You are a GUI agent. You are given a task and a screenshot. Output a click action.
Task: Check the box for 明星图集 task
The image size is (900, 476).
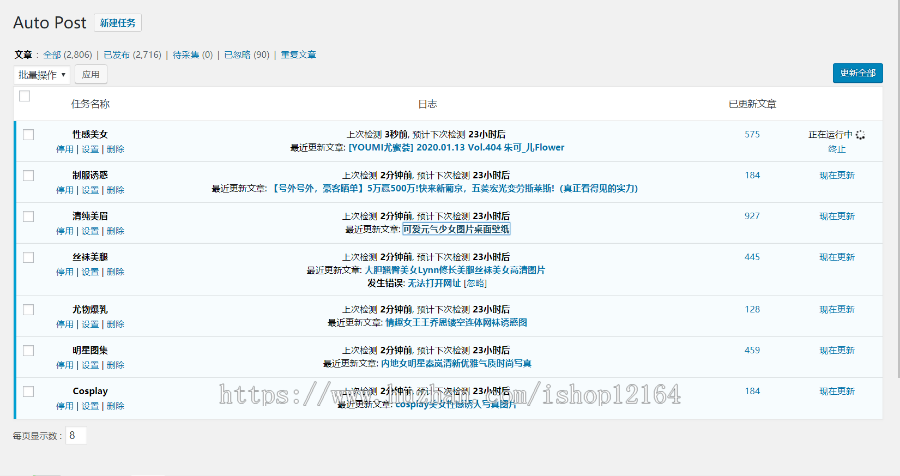pyautogui.click(x=28, y=350)
